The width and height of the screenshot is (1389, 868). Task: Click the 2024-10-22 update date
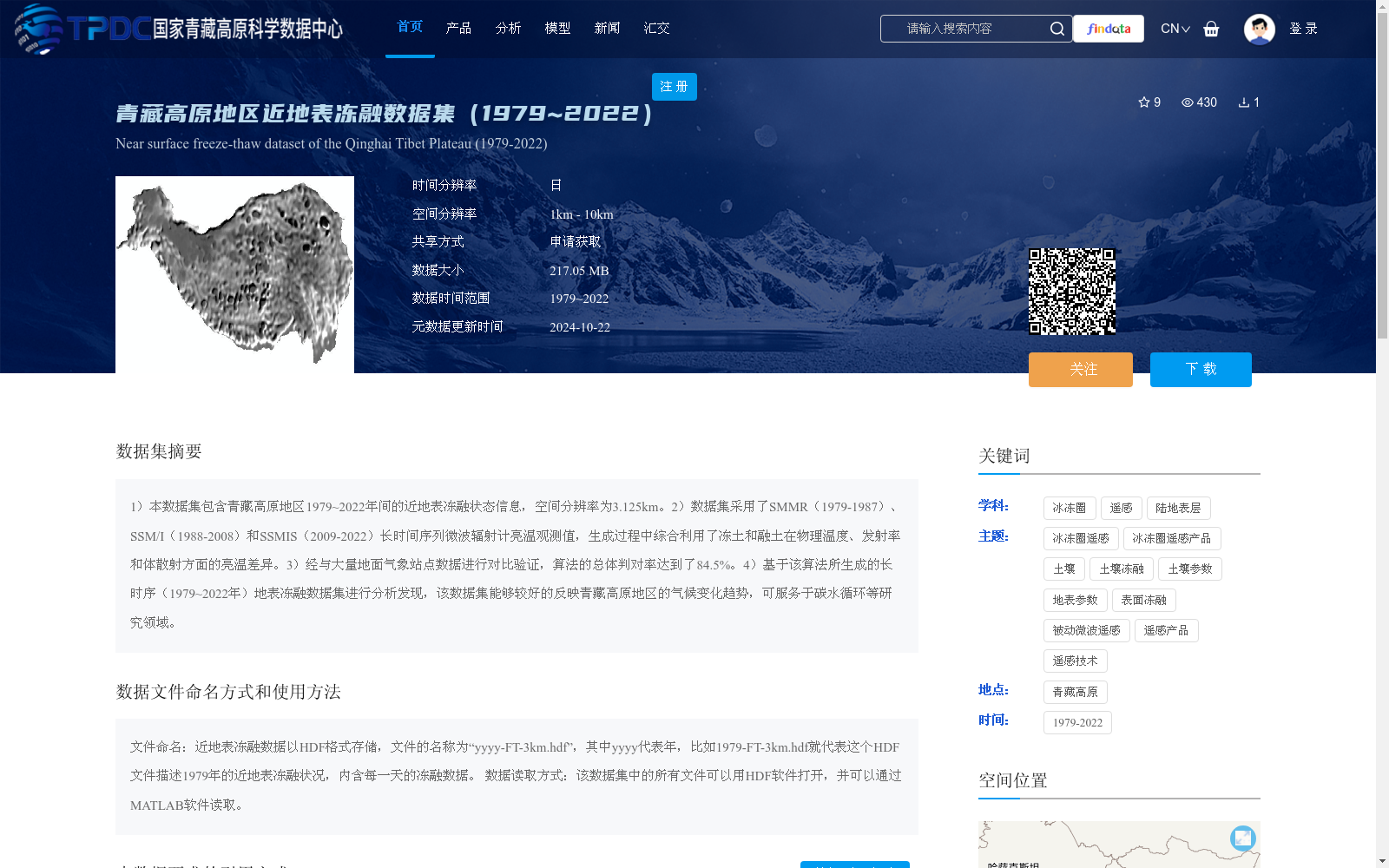(x=580, y=327)
